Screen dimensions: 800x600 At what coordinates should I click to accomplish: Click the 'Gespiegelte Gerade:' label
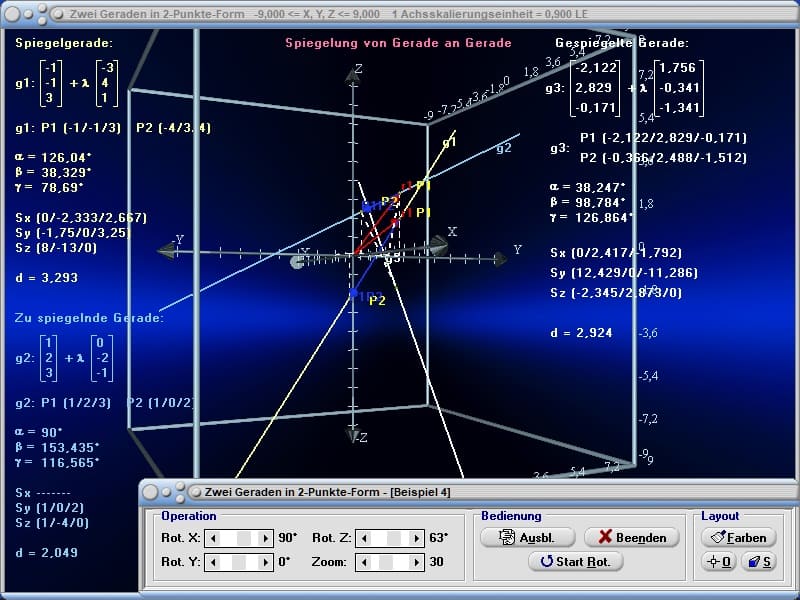pyautogui.click(x=621, y=43)
